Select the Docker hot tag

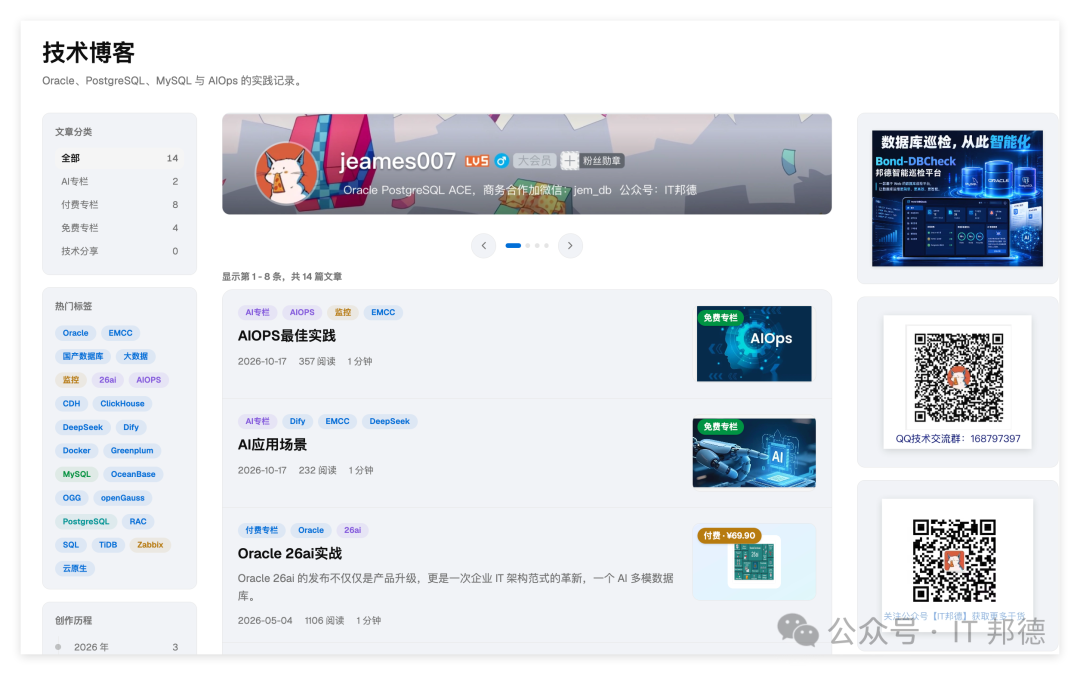[76, 450]
